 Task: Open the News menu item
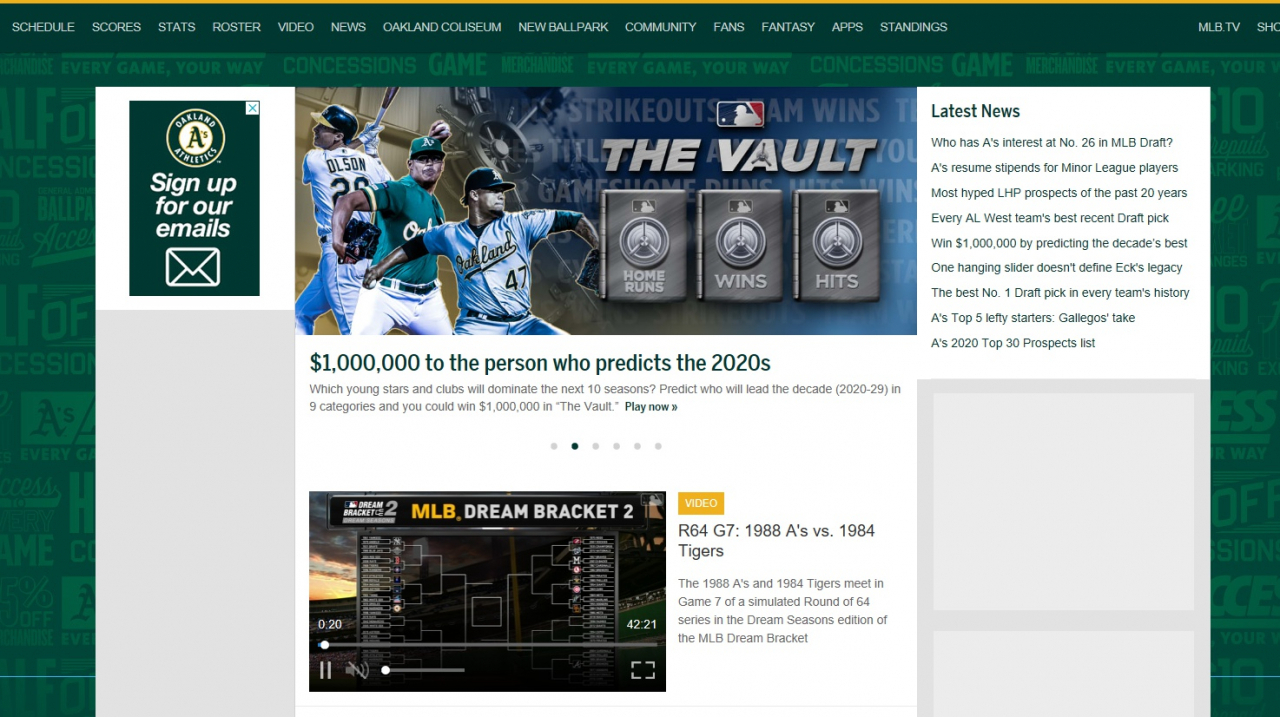[348, 27]
